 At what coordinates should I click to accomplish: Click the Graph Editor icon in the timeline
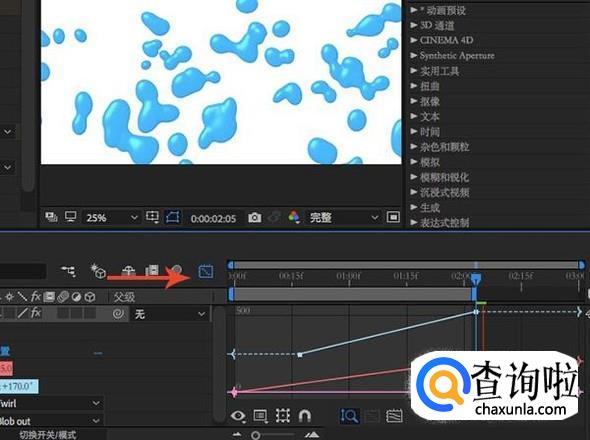206,271
